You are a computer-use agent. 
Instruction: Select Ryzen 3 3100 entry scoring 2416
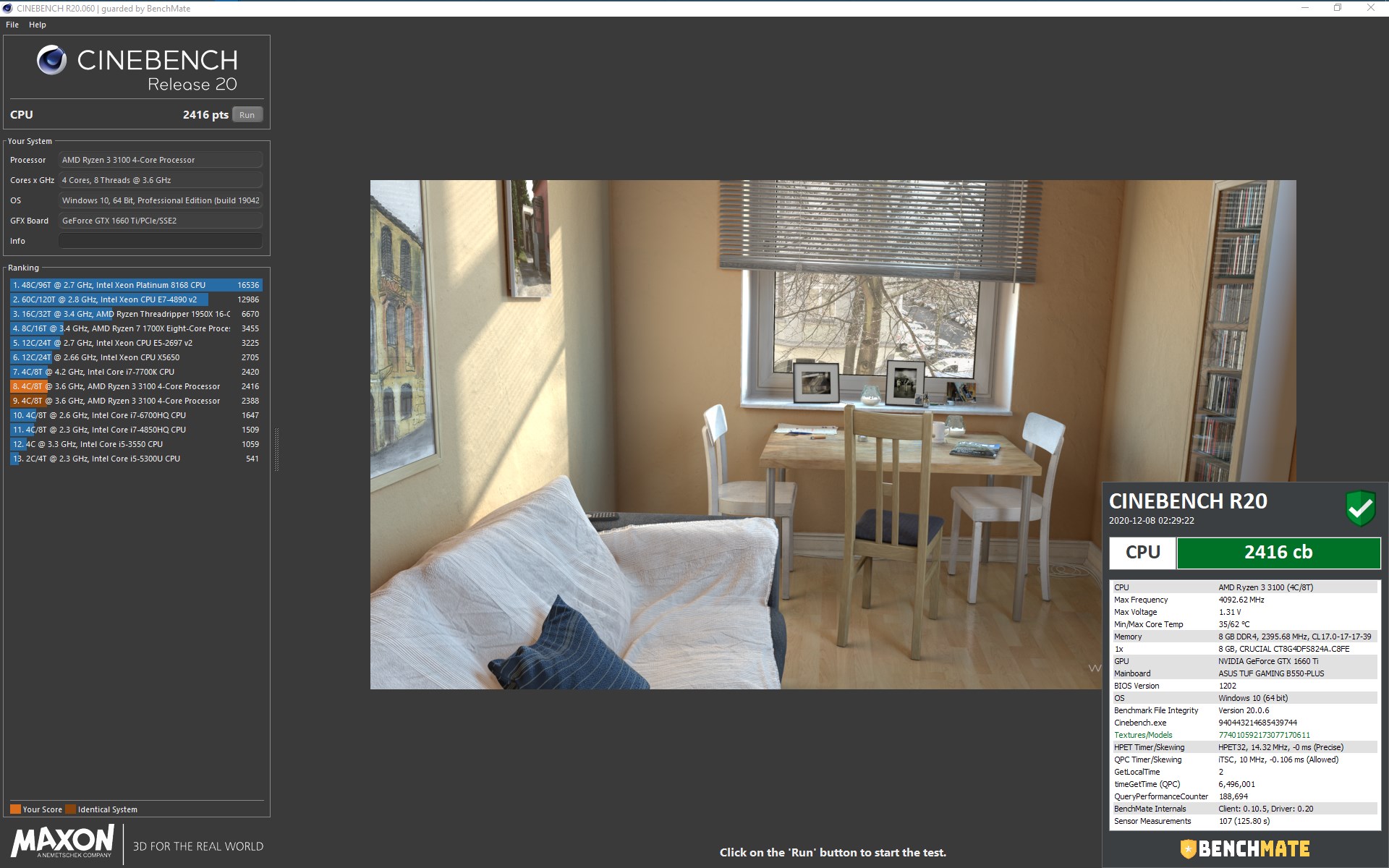point(136,386)
